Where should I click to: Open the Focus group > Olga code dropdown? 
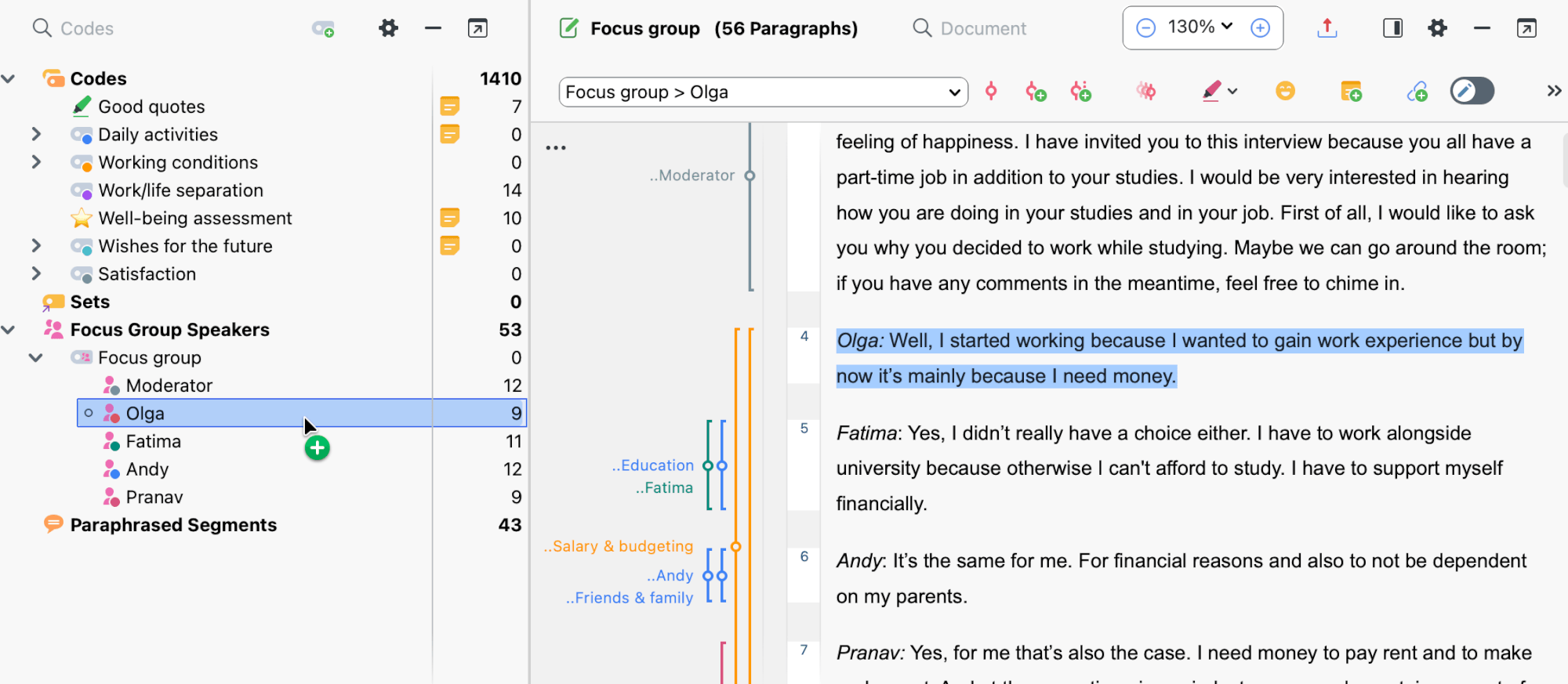[763, 92]
